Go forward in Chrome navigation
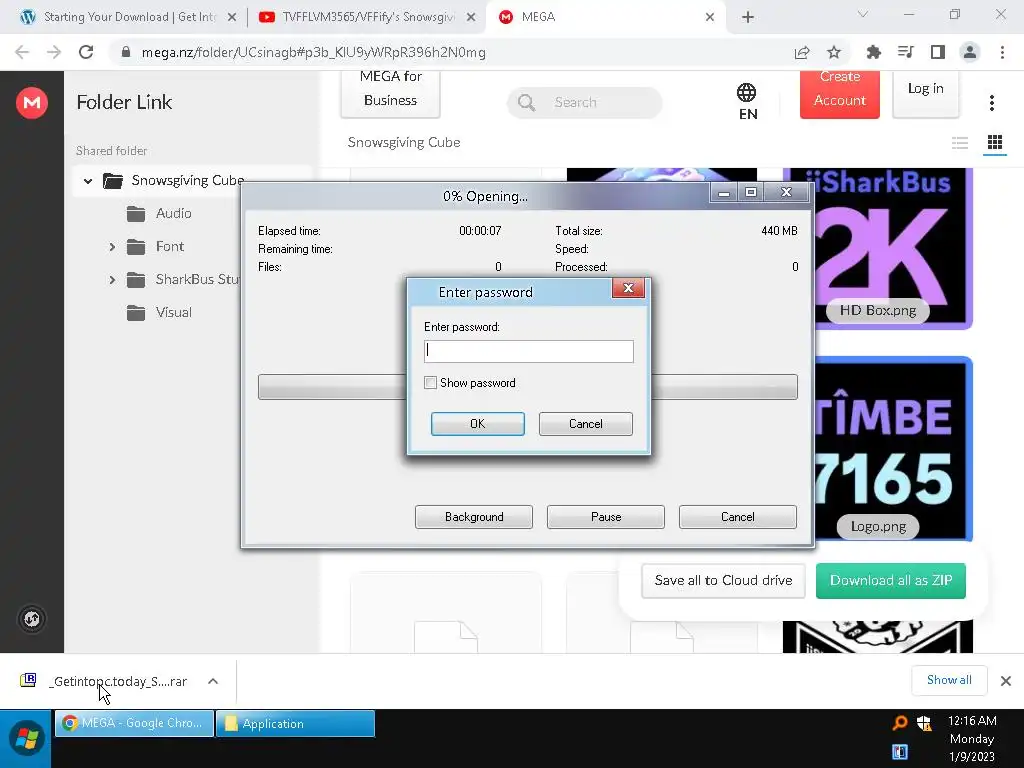 pyautogui.click(x=54, y=52)
